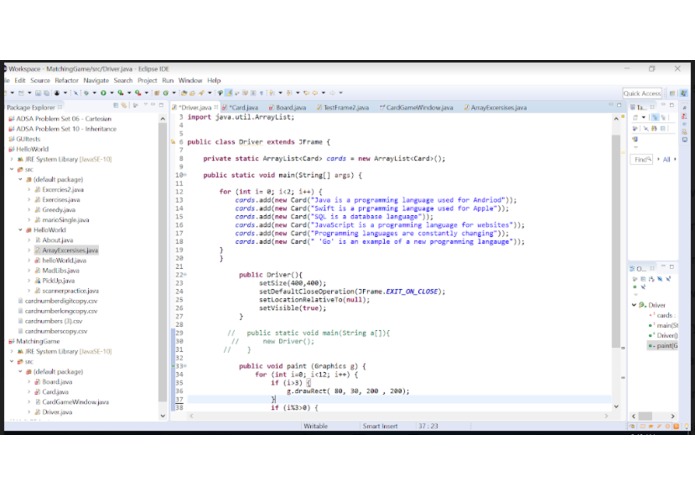Open the Java perspective icon near Quick Access
The width and height of the screenshot is (695, 494).
click(x=684, y=93)
